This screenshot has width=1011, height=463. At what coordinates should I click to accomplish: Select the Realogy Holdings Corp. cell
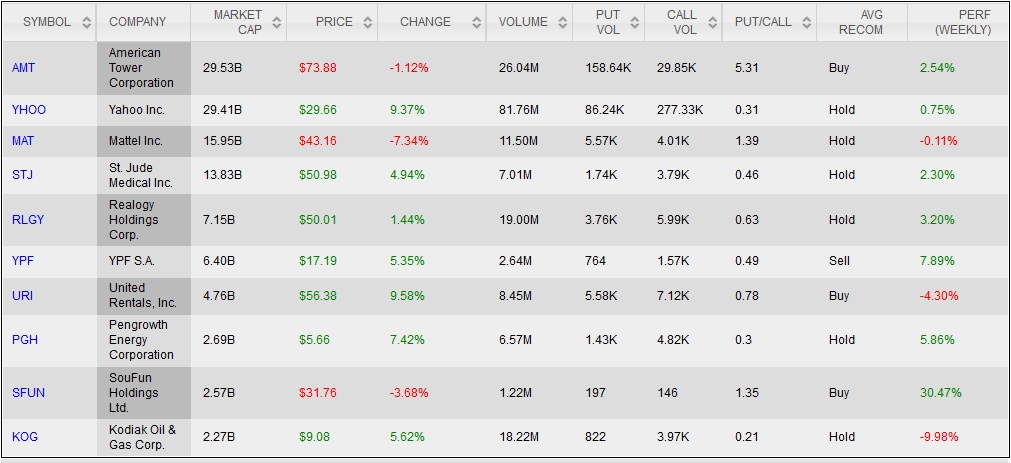pos(144,219)
